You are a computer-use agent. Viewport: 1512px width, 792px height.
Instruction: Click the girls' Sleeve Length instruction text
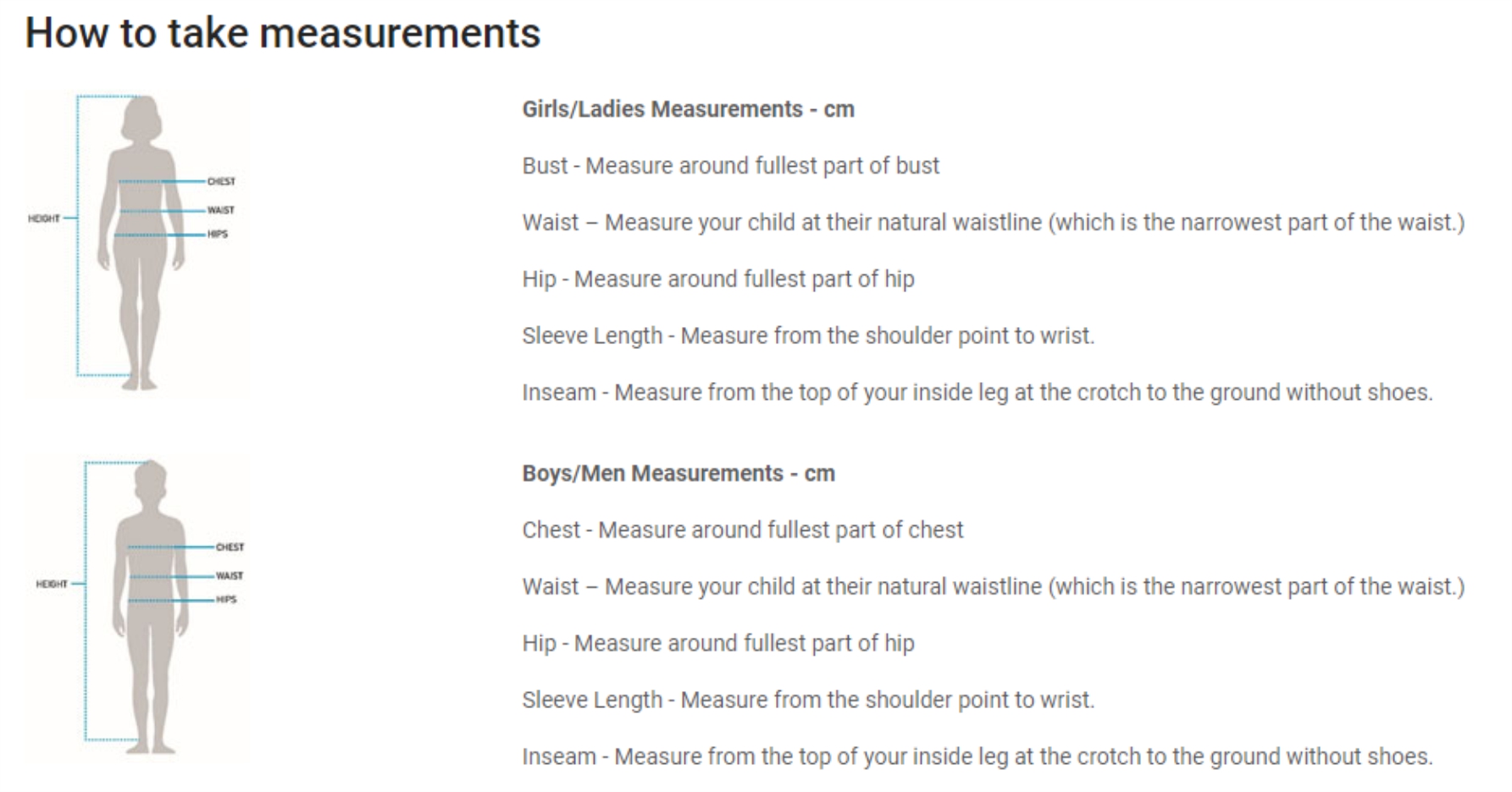click(808, 336)
